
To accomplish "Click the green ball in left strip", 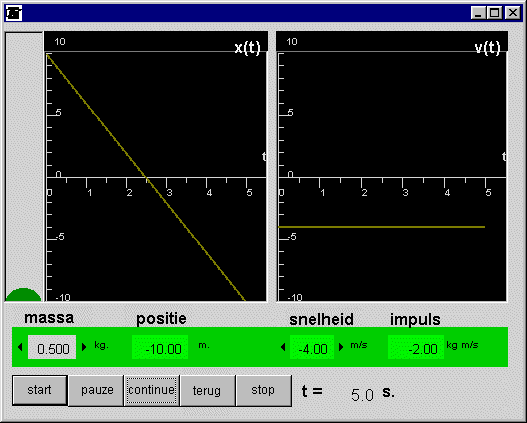I will click(x=23, y=295).
